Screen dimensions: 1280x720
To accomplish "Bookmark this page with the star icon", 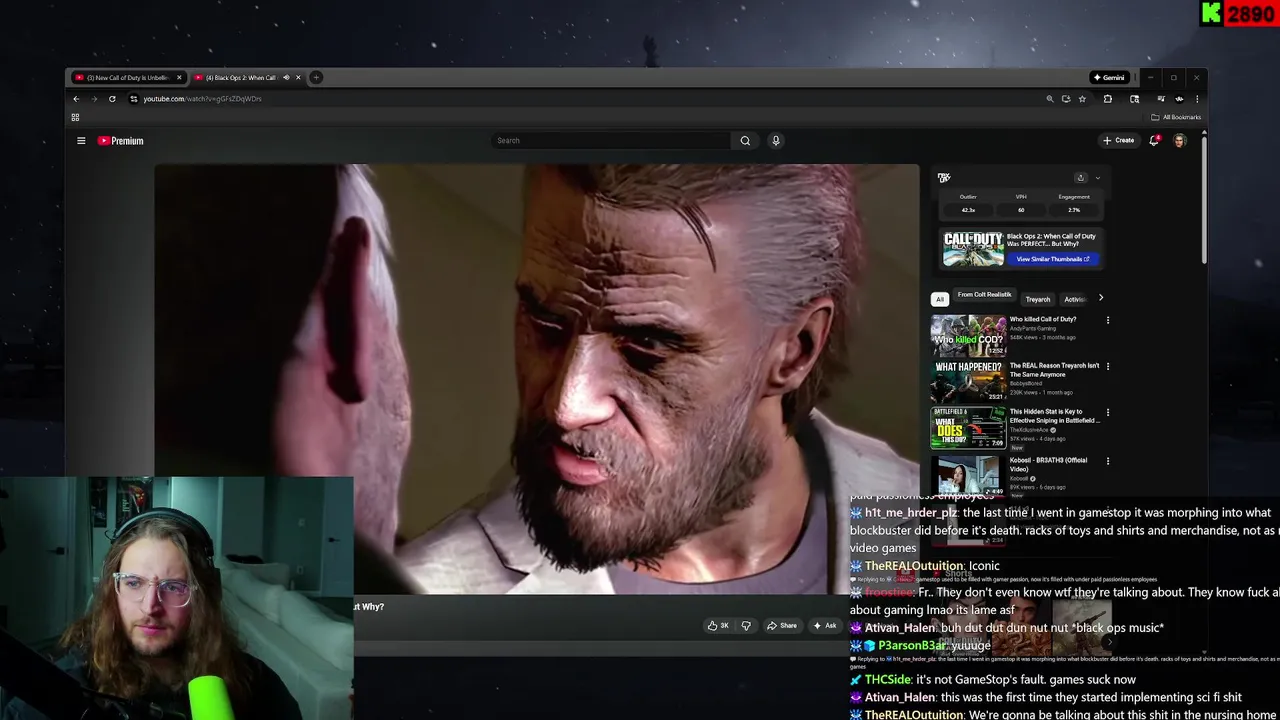I will click(x=1082, y=99).
